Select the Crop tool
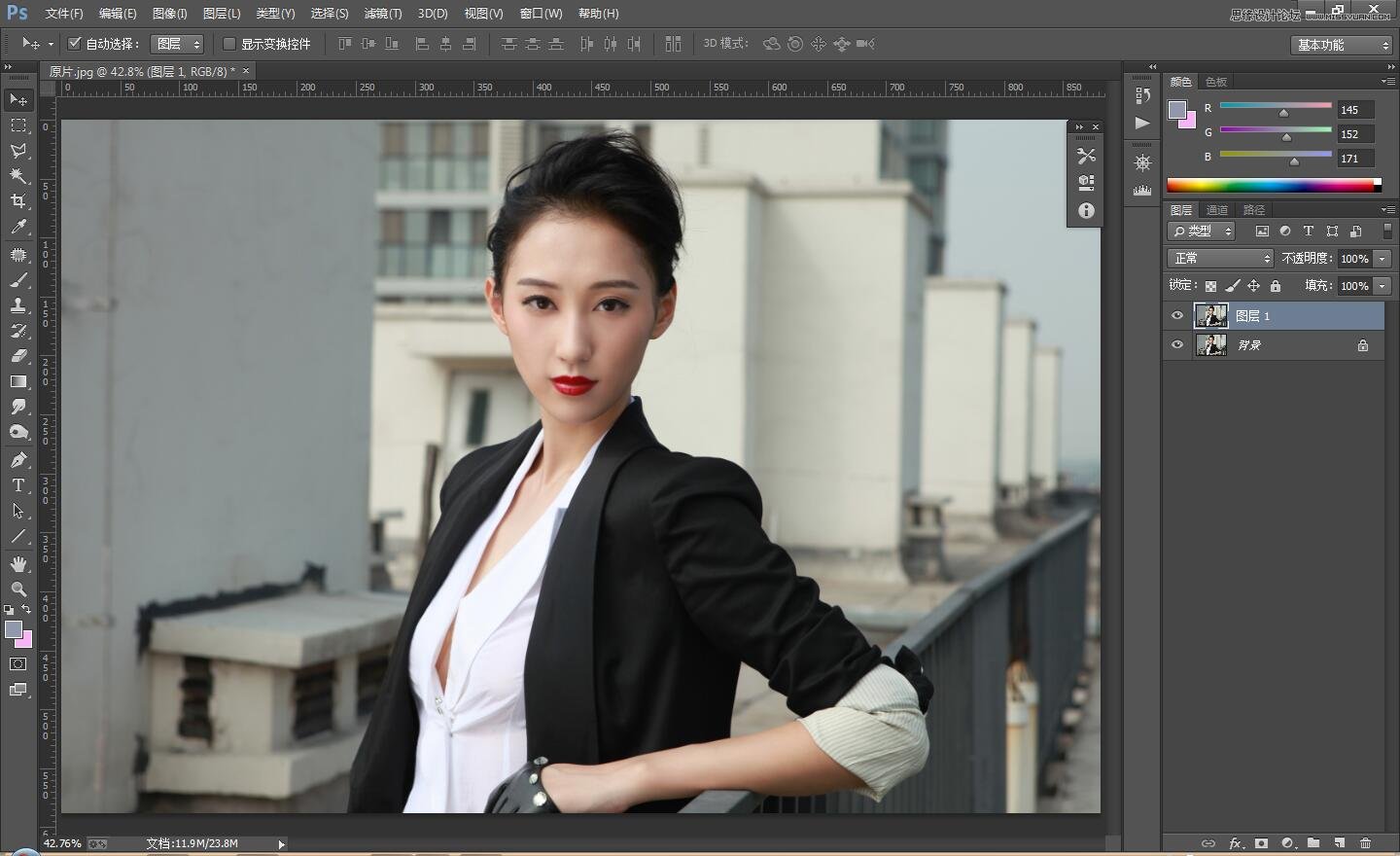The width and height of the screenshot is (1400, 856). [x=18, y=201]
